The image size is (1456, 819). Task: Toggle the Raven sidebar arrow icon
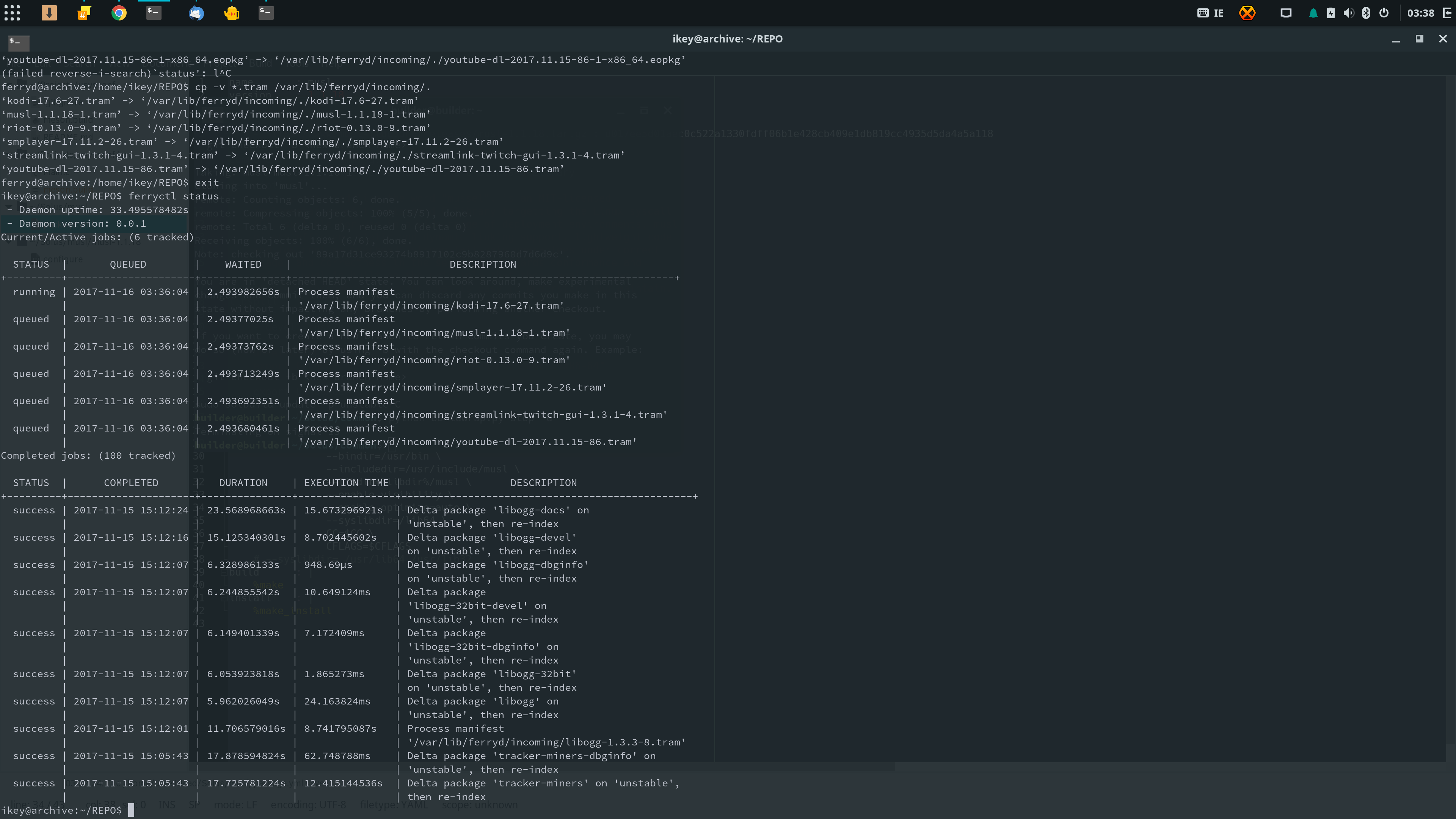coord(1448,13)
